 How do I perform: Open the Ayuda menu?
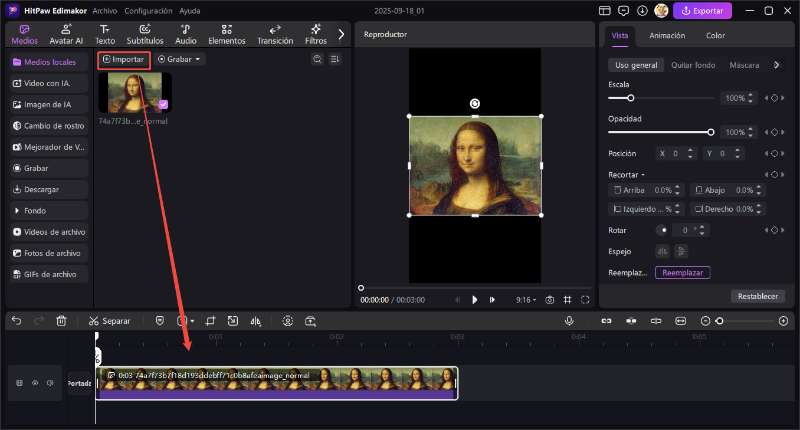[x=189, y=11]
